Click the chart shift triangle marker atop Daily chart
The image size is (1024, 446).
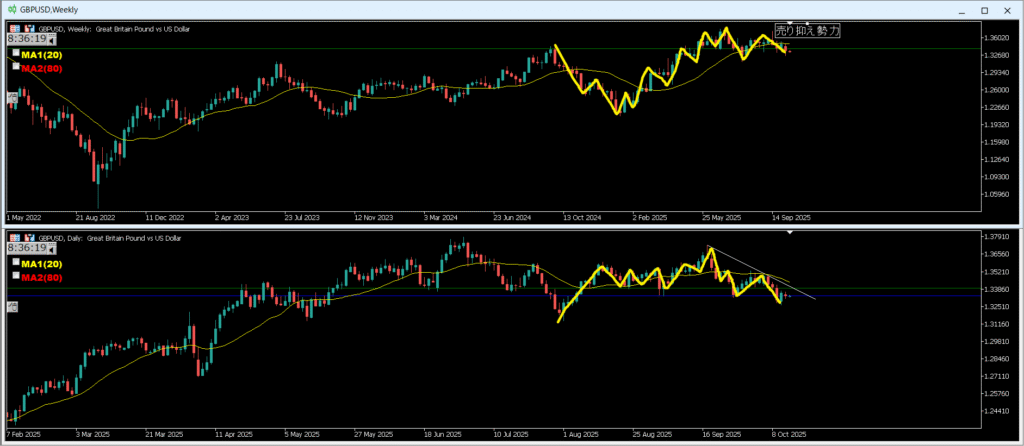[790, 233]
